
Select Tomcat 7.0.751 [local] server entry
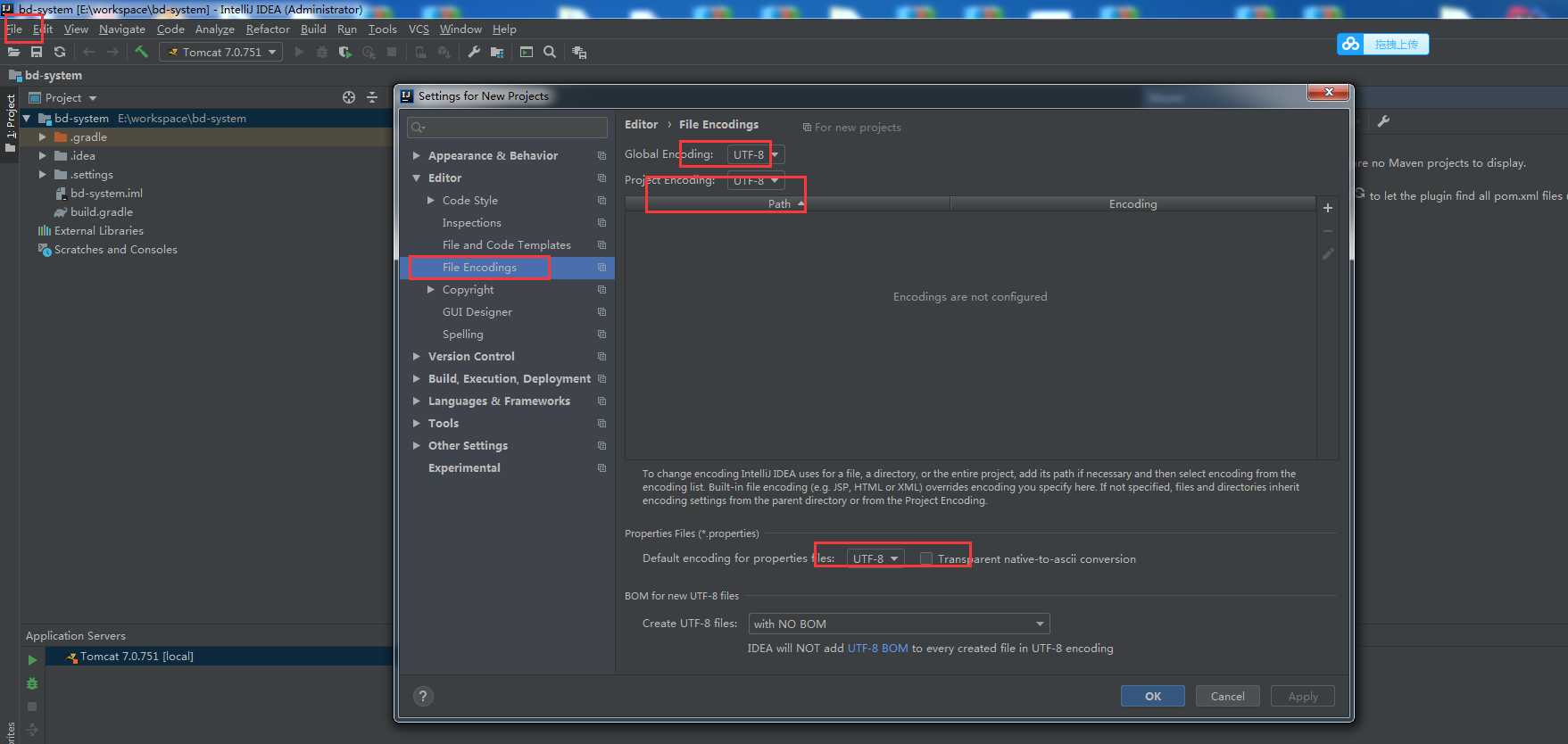(x=137, y=656)
